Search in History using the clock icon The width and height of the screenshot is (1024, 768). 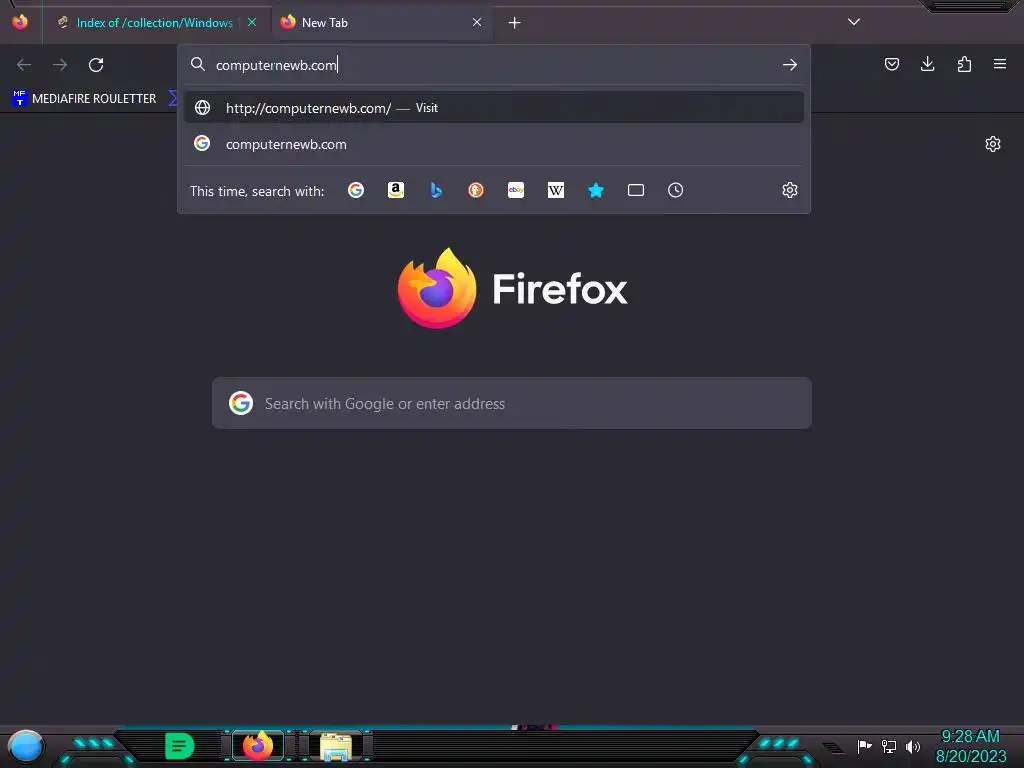tap(675, 190)
